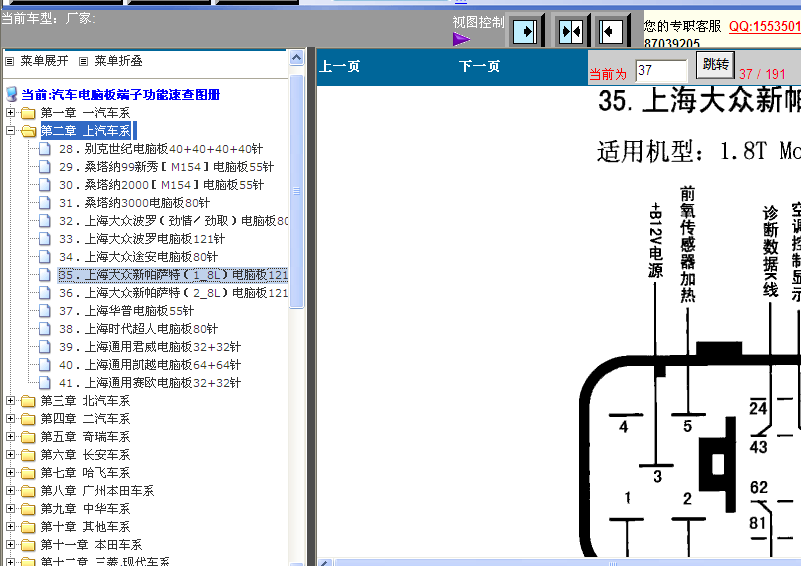The image size is (801, 566).
Task: Click the purple arrow under 视图控制
Action: (461, 39)
